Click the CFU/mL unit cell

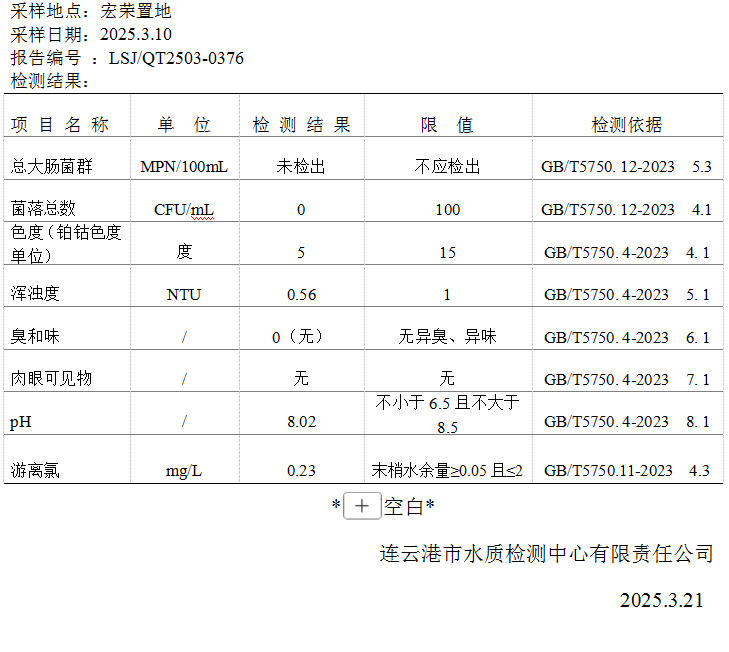click(x=184, y=209)
